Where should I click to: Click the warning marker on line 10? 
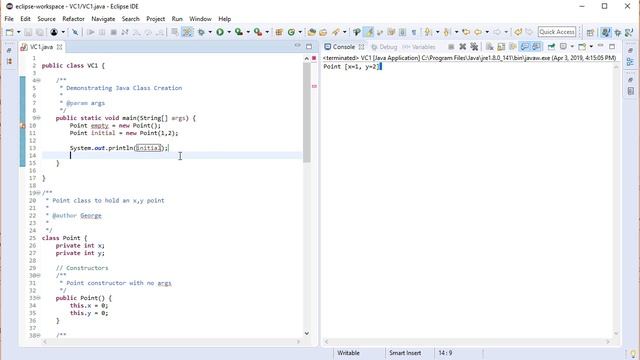(22, 126)
